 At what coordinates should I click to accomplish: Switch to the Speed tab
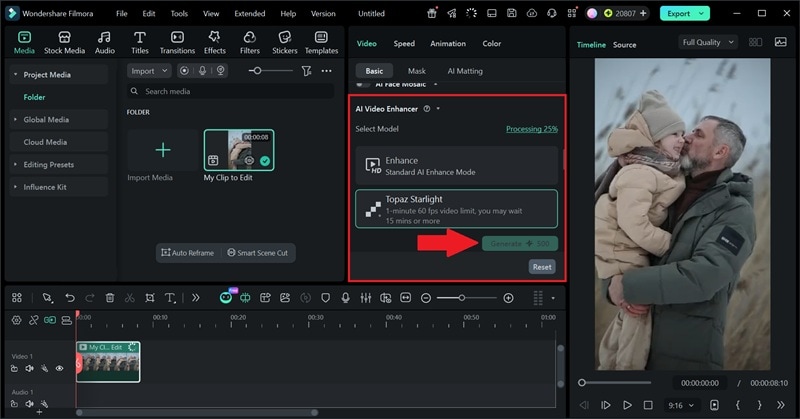[404, 43]
